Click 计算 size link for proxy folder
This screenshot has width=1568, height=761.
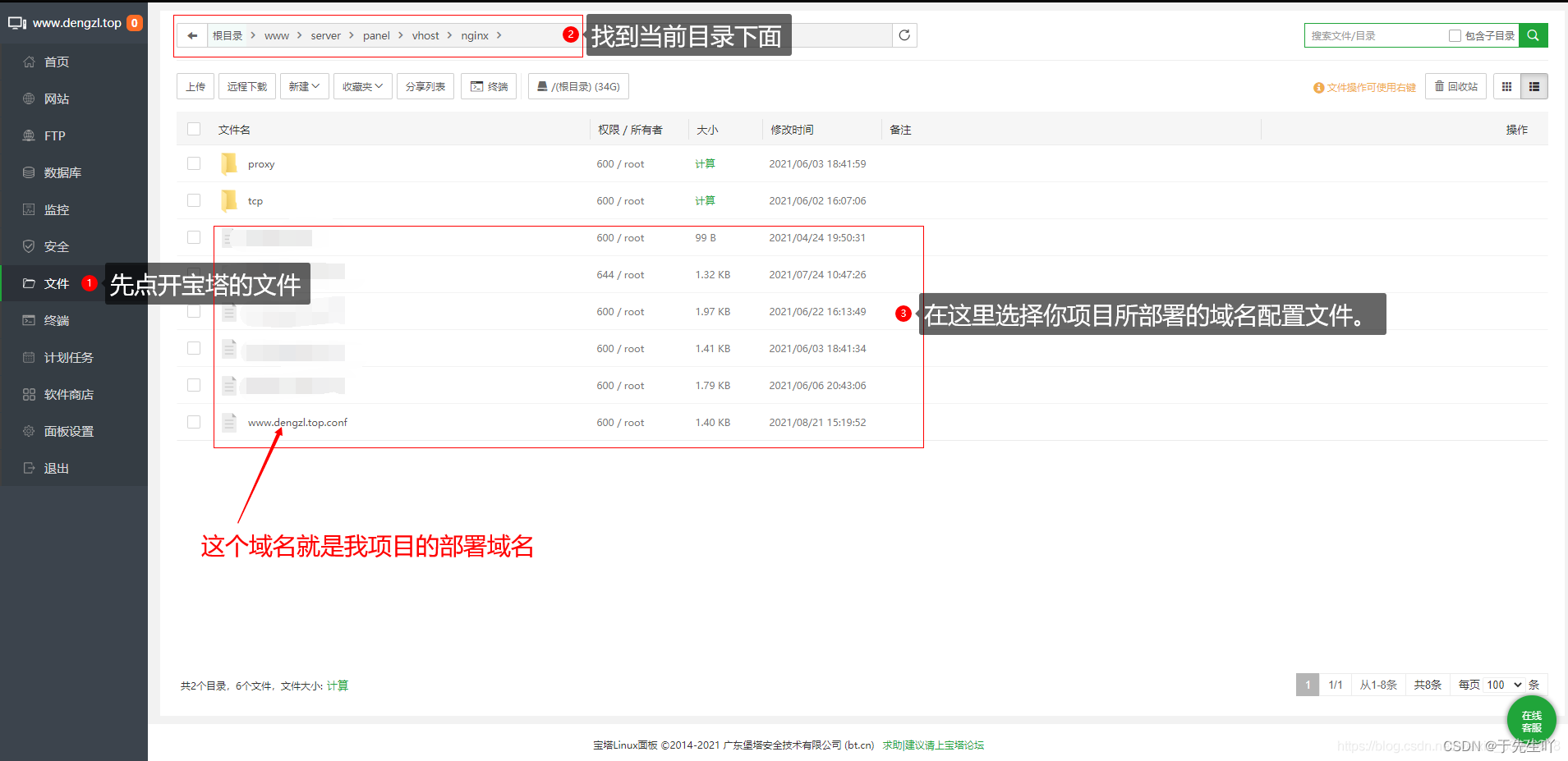tap(705, 164)
